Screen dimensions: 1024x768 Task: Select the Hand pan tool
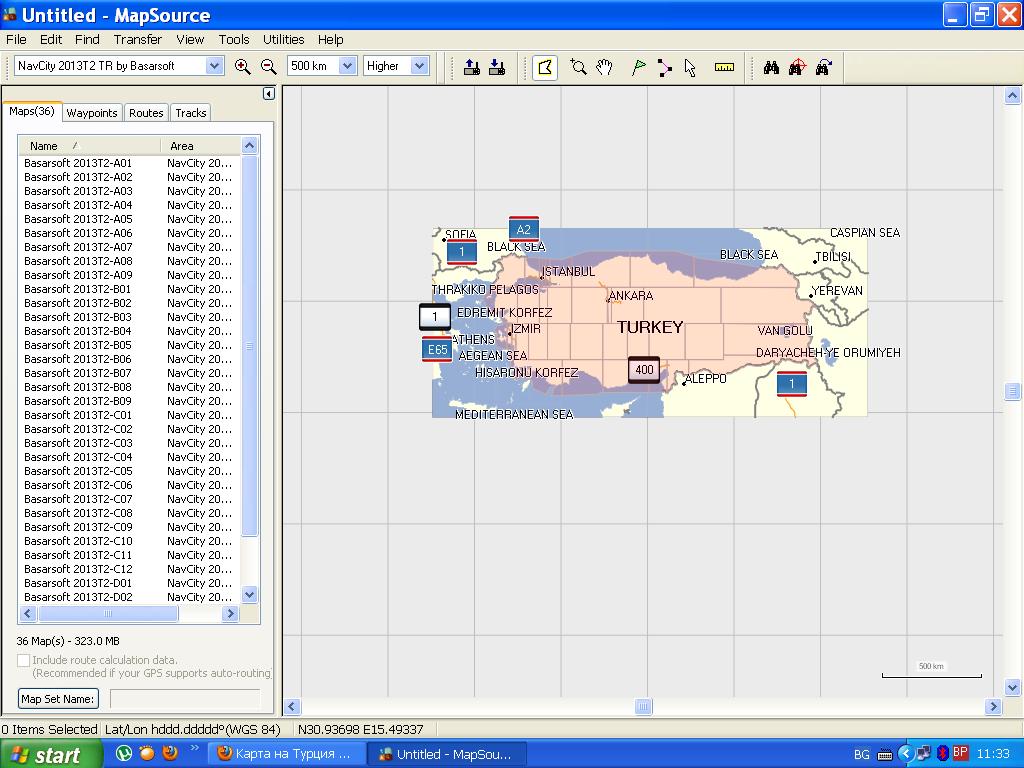604,67
